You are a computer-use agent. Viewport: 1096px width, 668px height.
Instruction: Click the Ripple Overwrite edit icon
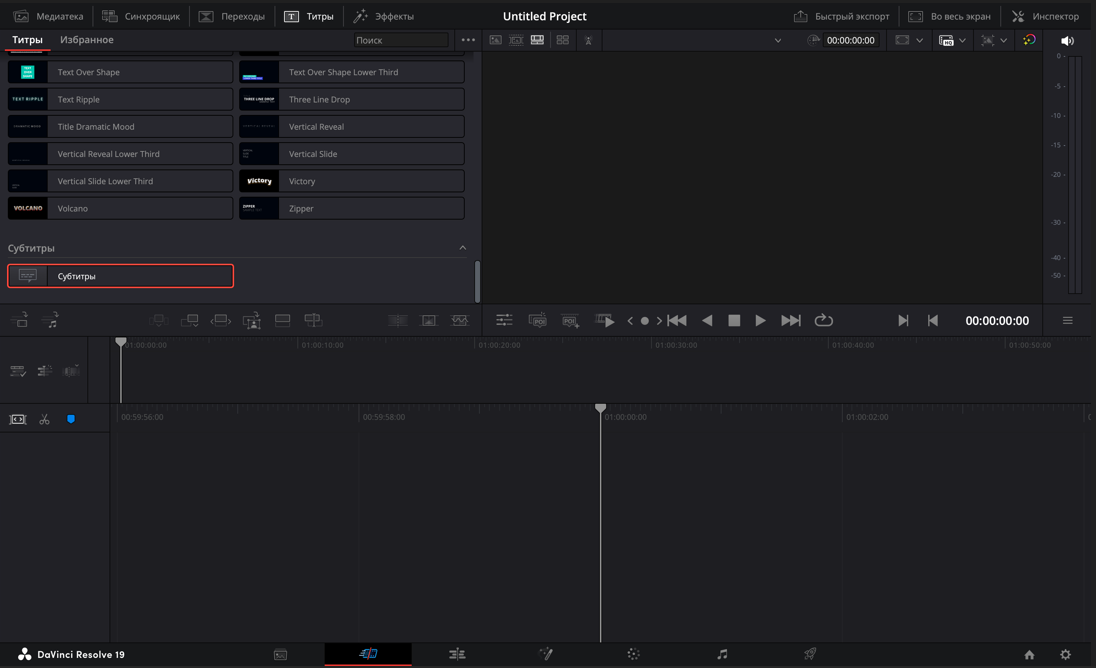pos(220,320)
